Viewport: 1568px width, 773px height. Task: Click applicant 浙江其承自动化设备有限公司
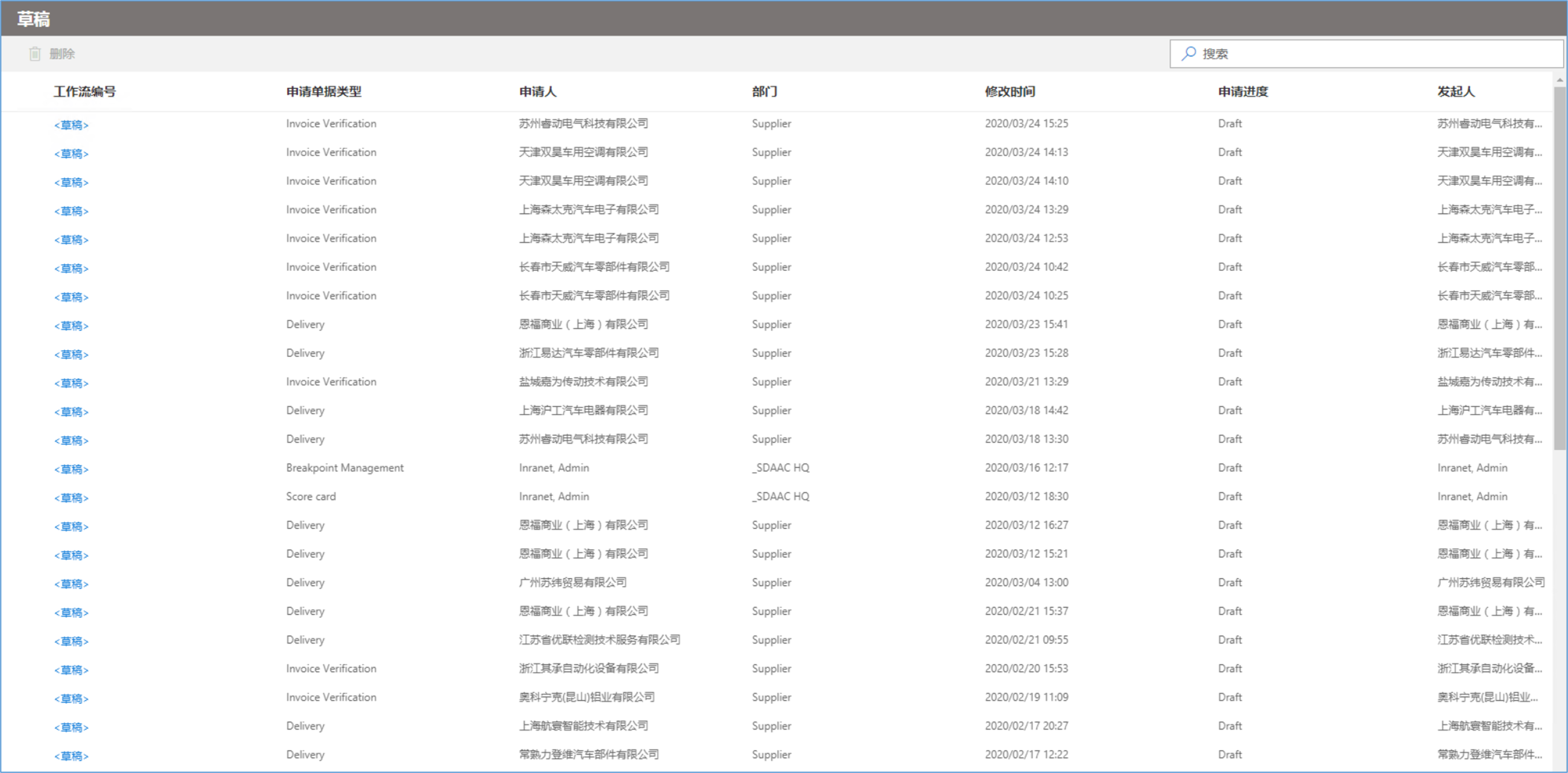(x=589, y=667)
